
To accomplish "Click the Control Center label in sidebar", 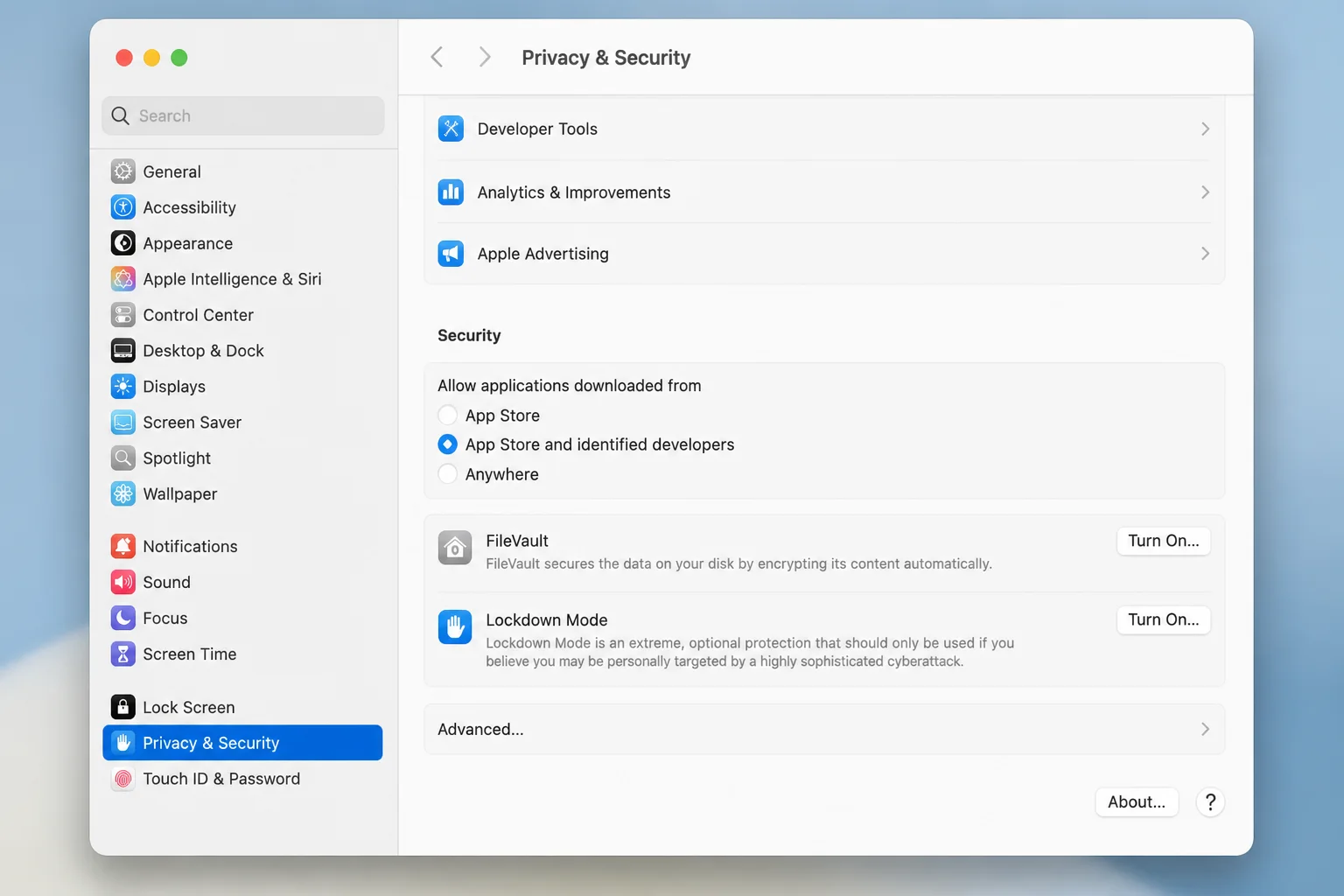I will coord(199,315).
